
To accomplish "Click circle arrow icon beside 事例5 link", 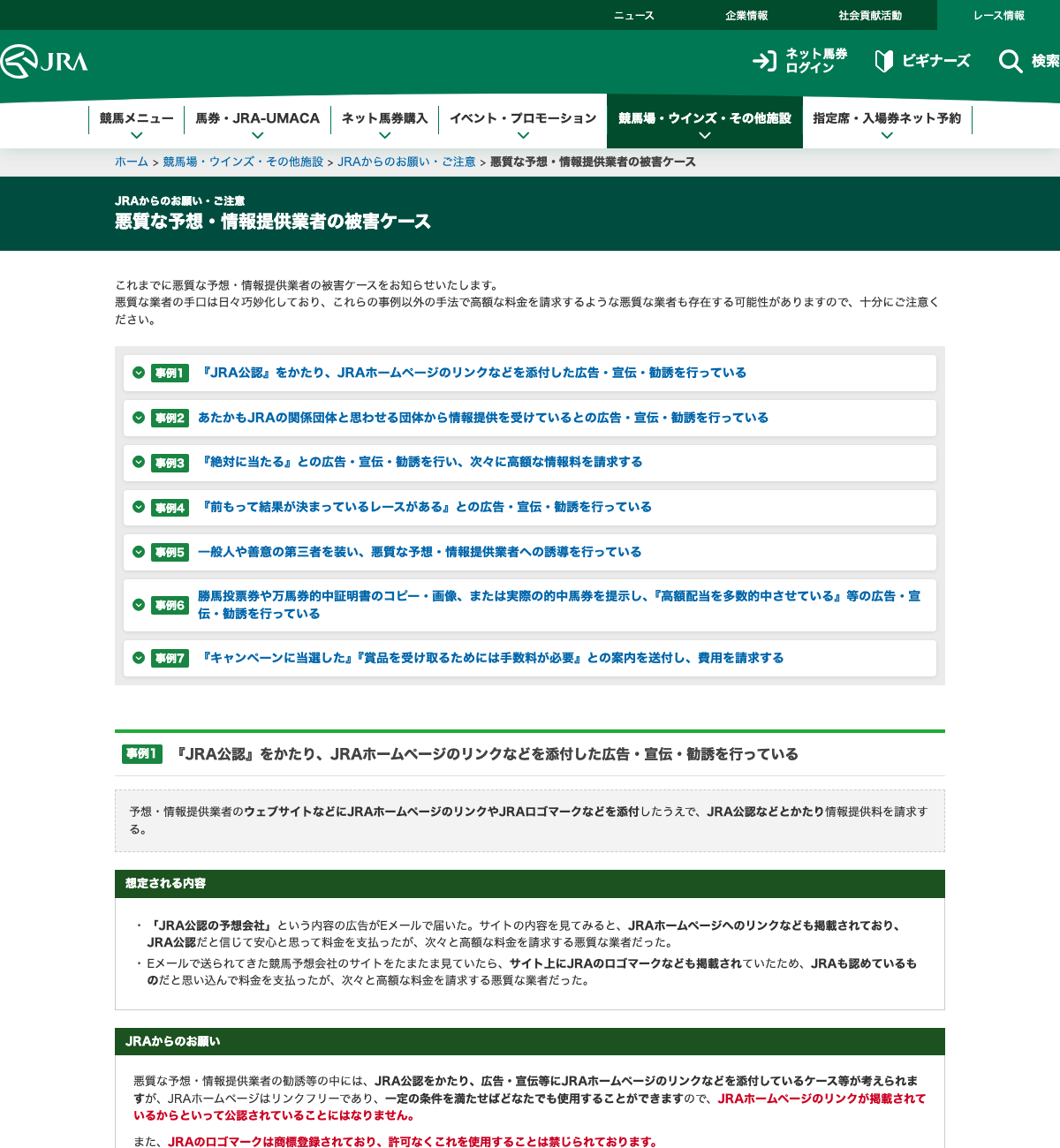I will tap(139, 552).
